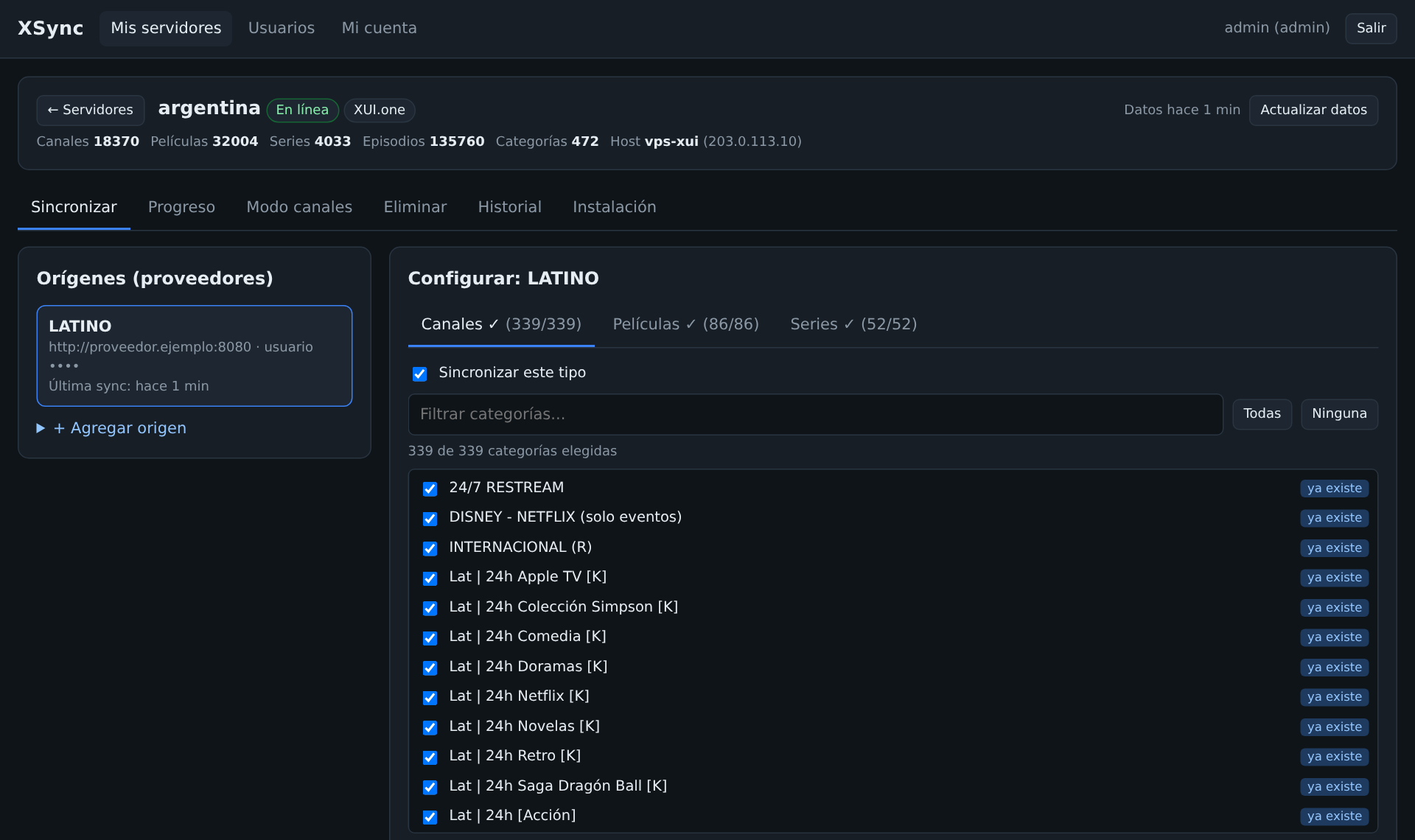Switch to the Historial tab
Screen dimensions: 1415x840
tap(509, 207)
